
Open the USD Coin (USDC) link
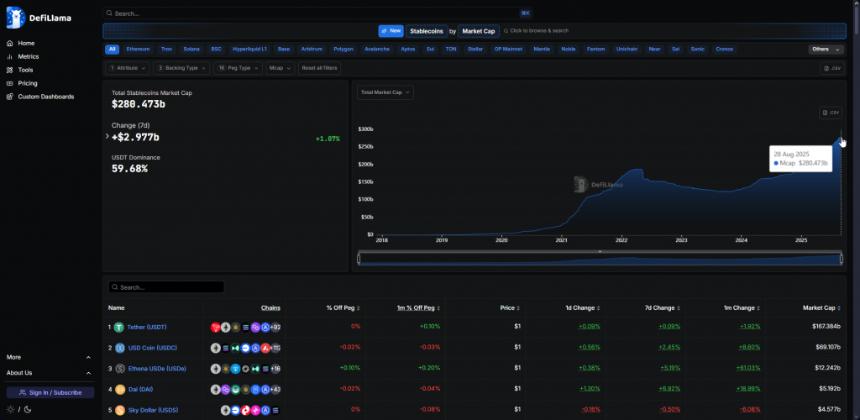152,348
